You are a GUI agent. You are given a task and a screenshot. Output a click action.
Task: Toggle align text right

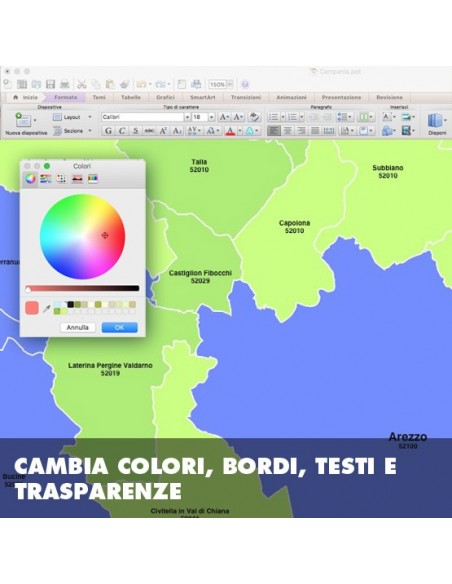coord(301,131)
